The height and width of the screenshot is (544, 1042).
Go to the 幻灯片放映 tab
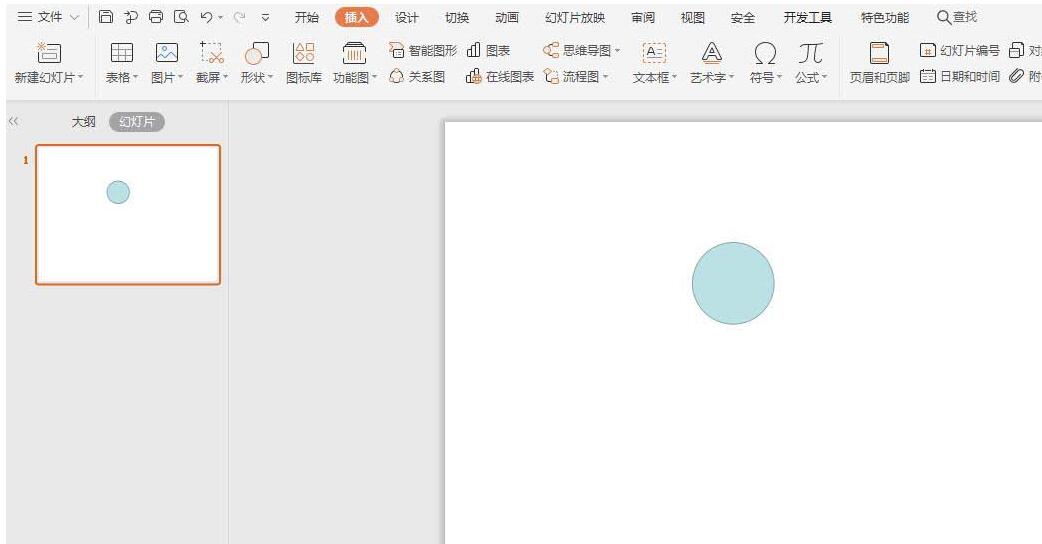(575, 17)
